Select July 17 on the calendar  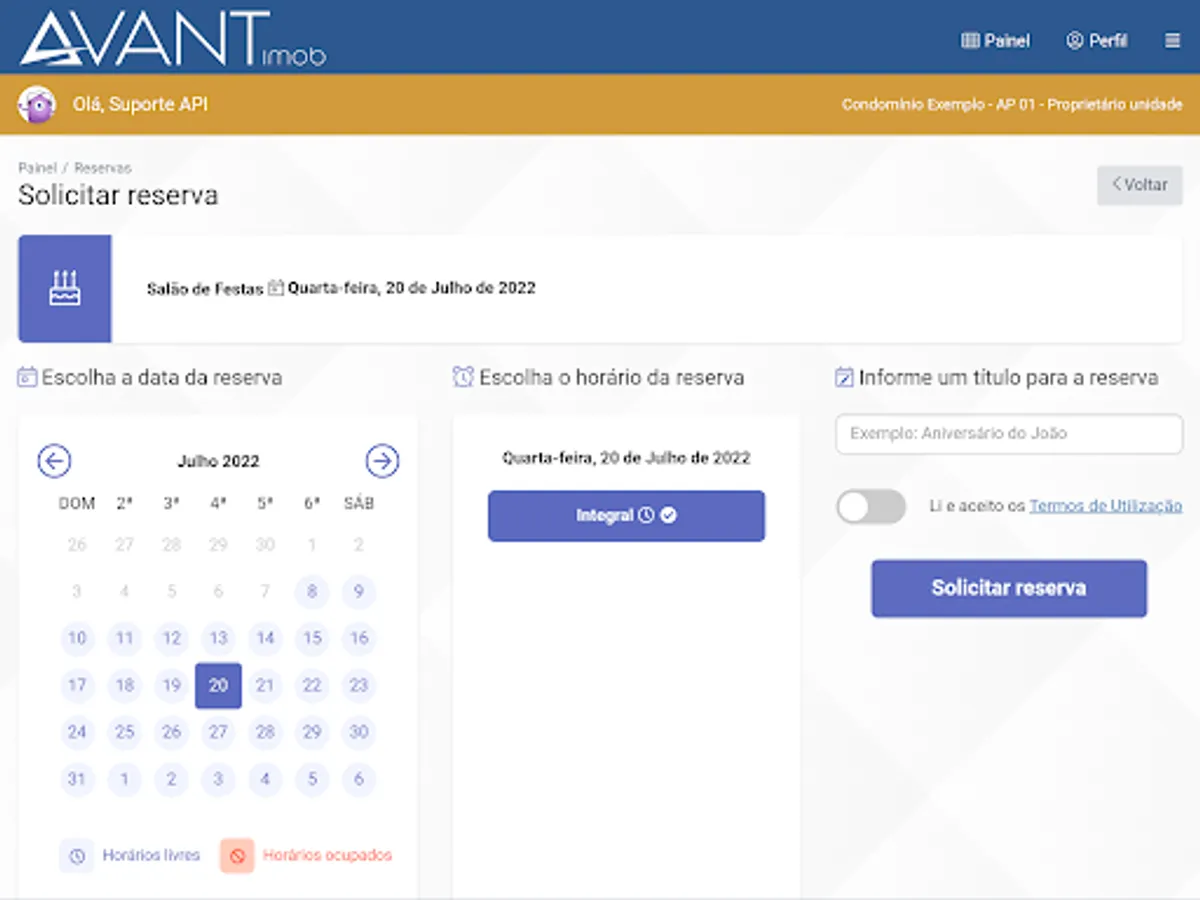click(x=77, y=685)
